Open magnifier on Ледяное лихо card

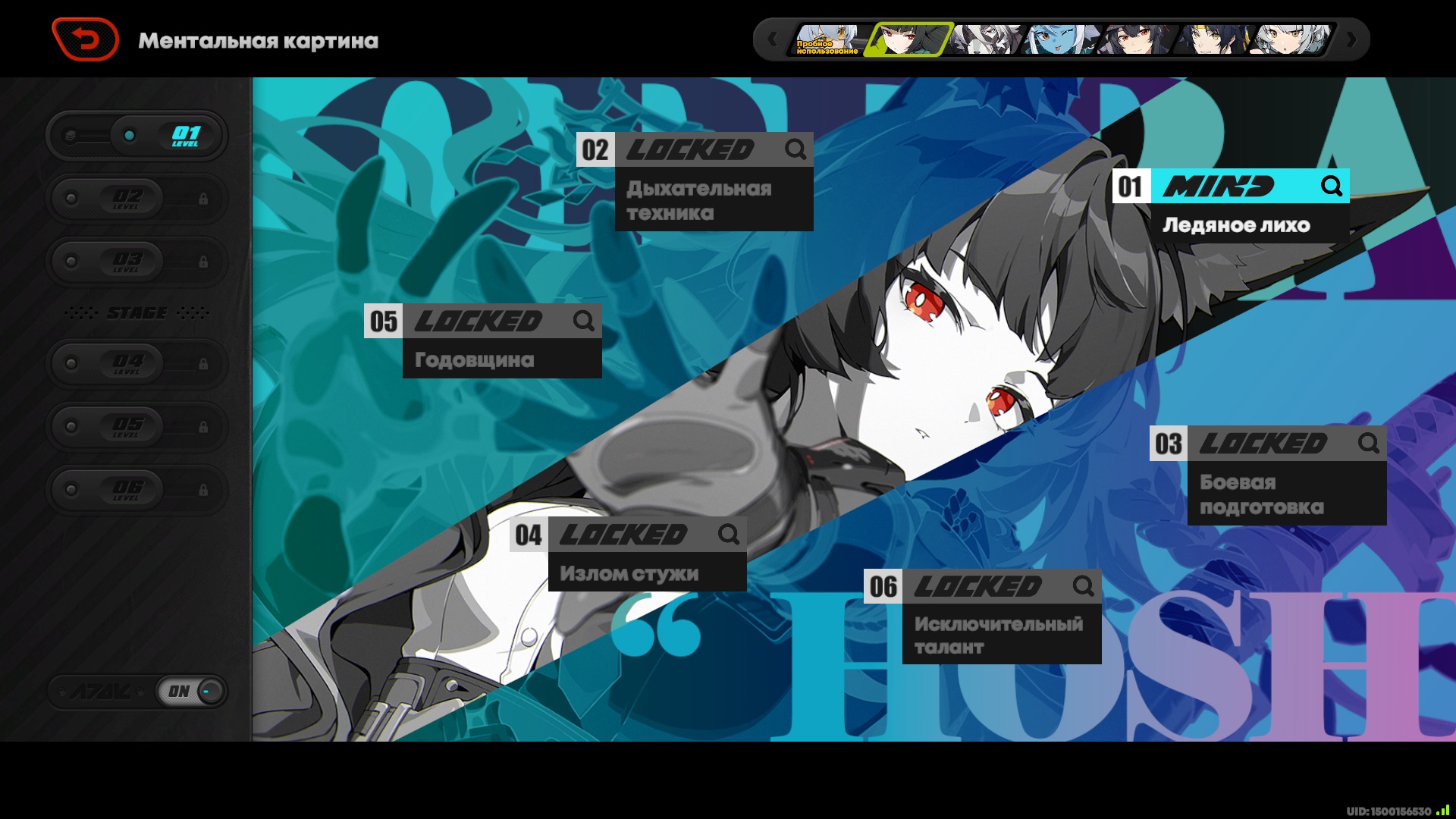click(x=1332, y=187)
